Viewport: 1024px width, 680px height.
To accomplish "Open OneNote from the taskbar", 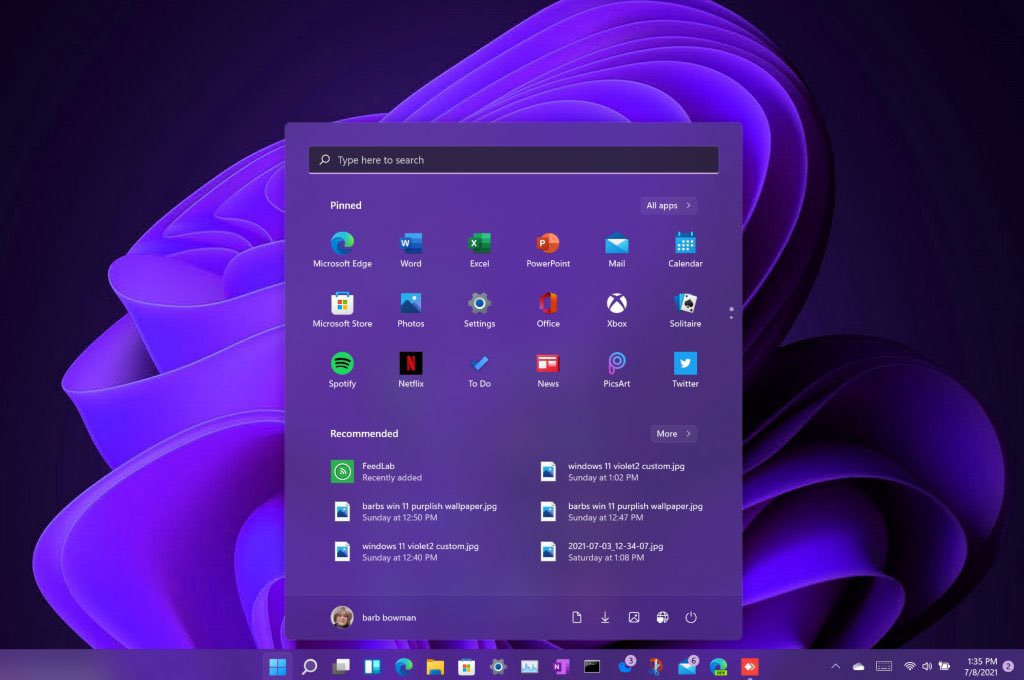I will [560, 666].
